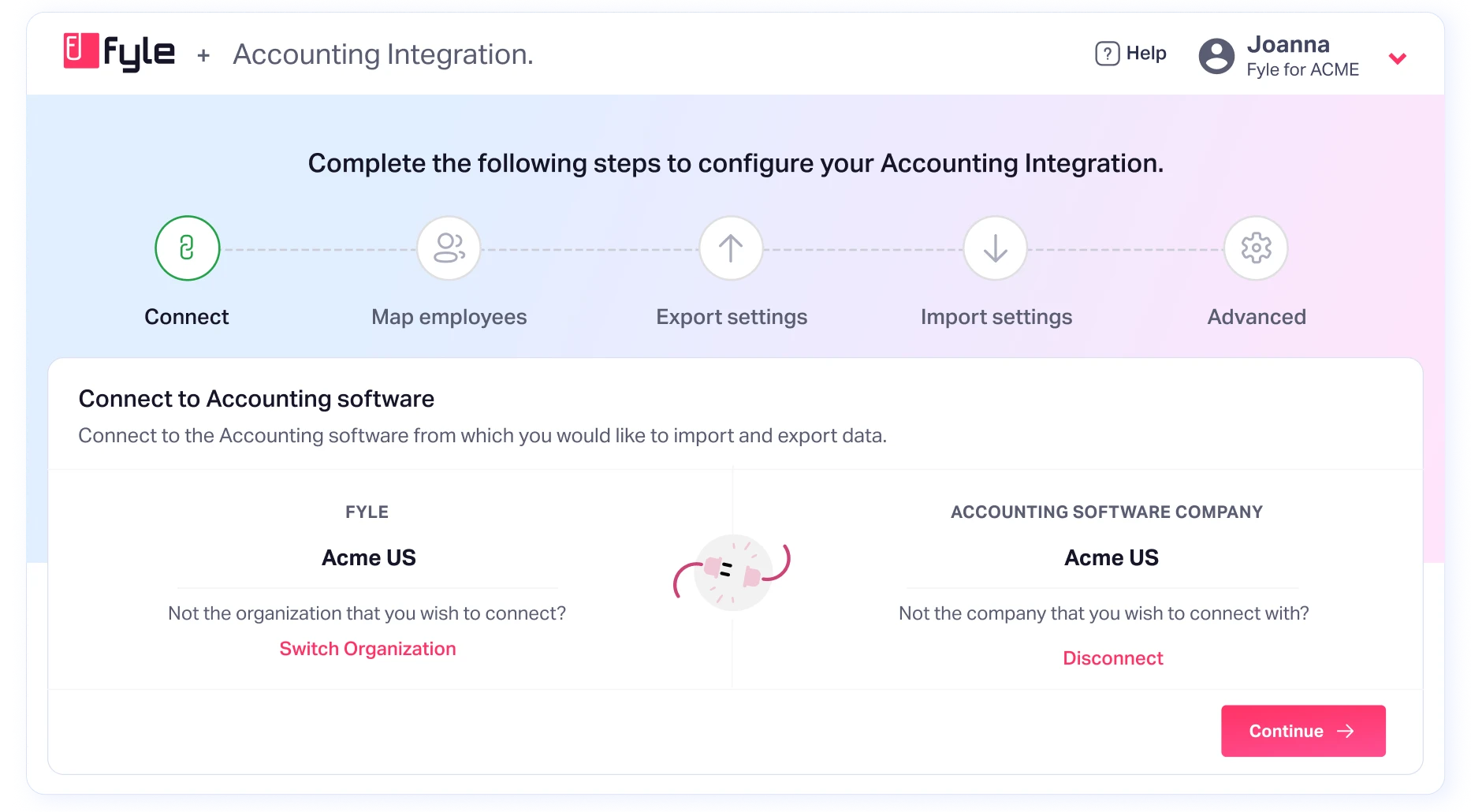Expand the account dropdown chevron
The image size is (1471, 812).
point(1398,58)
